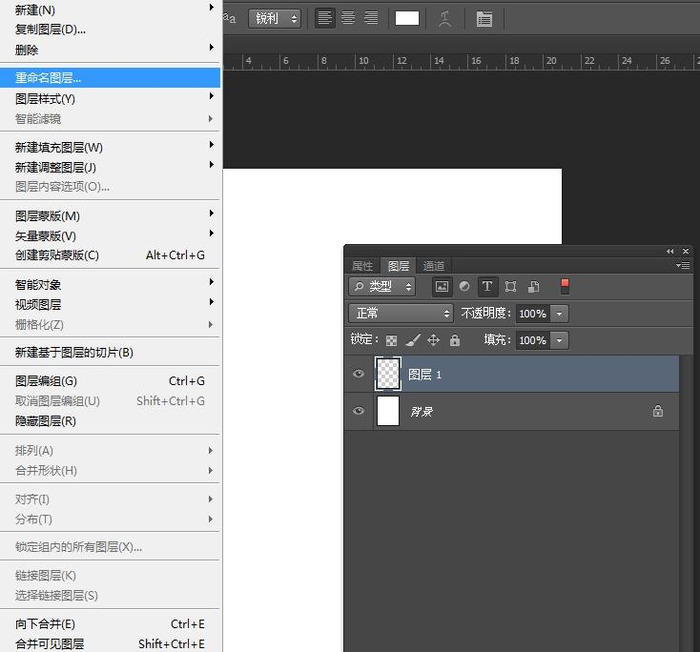Open the character and paragraph panel

click(484, 18)
